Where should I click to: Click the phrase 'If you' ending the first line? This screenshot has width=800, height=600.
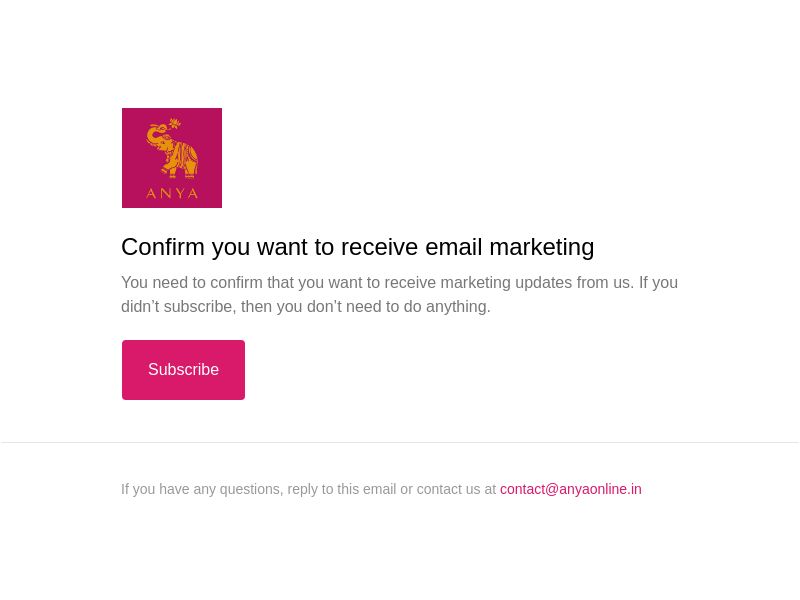tap(658, 282)
